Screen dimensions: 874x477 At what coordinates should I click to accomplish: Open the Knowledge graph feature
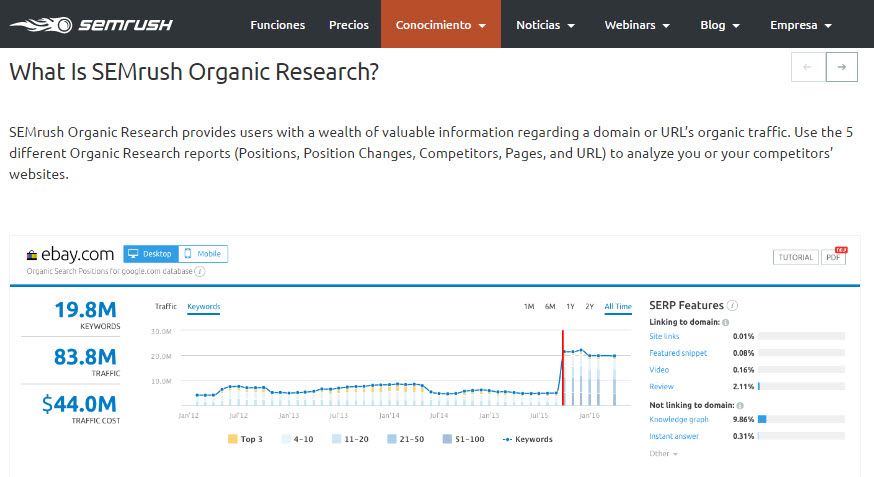coord(679,419)
